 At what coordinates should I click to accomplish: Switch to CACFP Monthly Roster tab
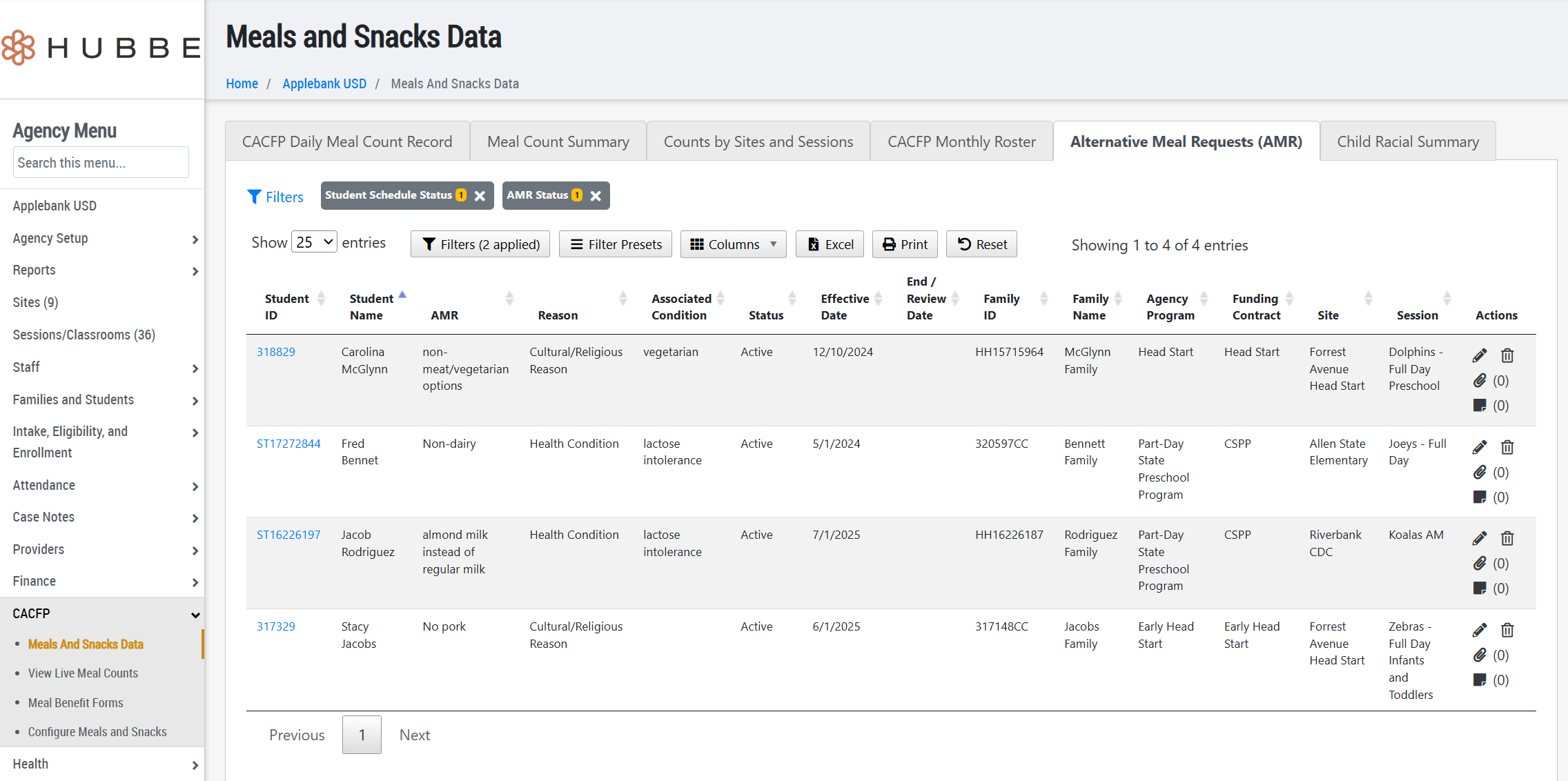pyautogui.click(x=961, y=141)
